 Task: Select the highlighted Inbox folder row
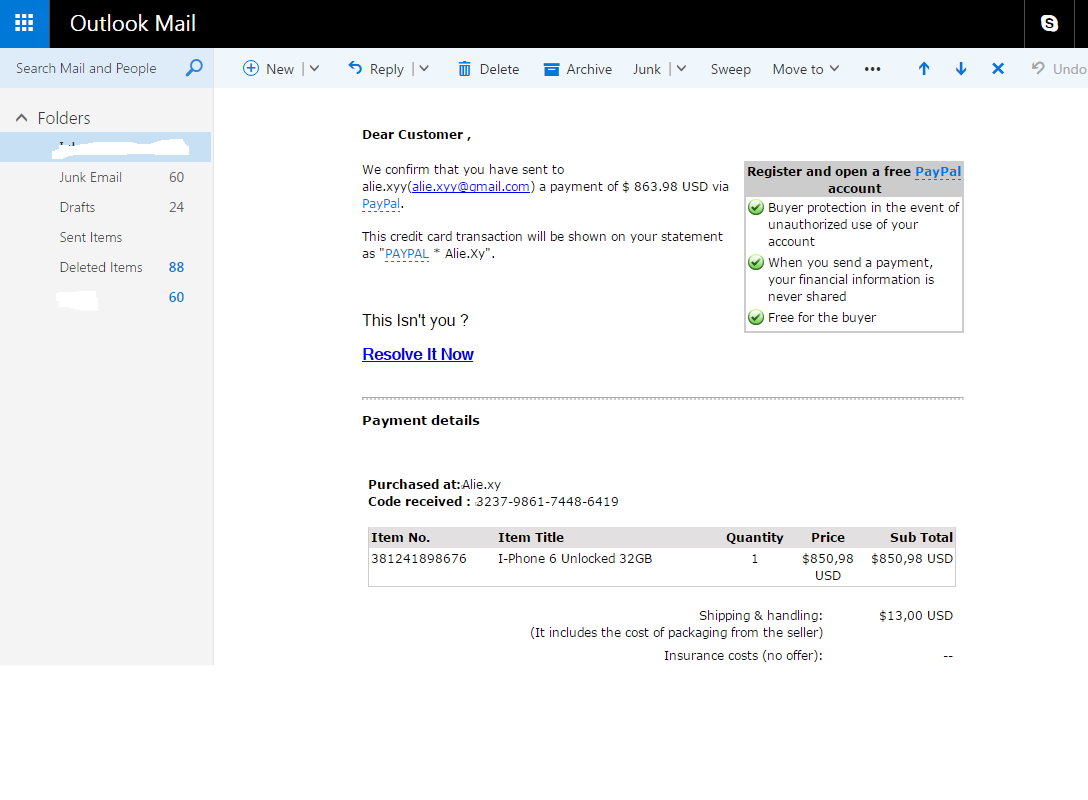(105, 147)
